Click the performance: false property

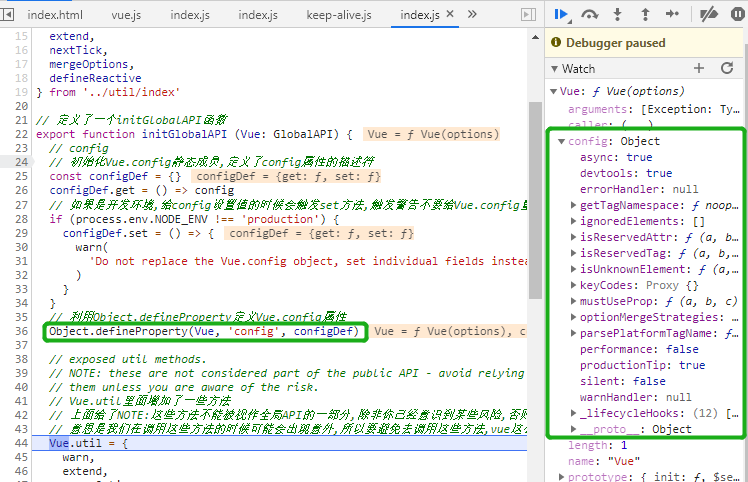click(639, 349)
